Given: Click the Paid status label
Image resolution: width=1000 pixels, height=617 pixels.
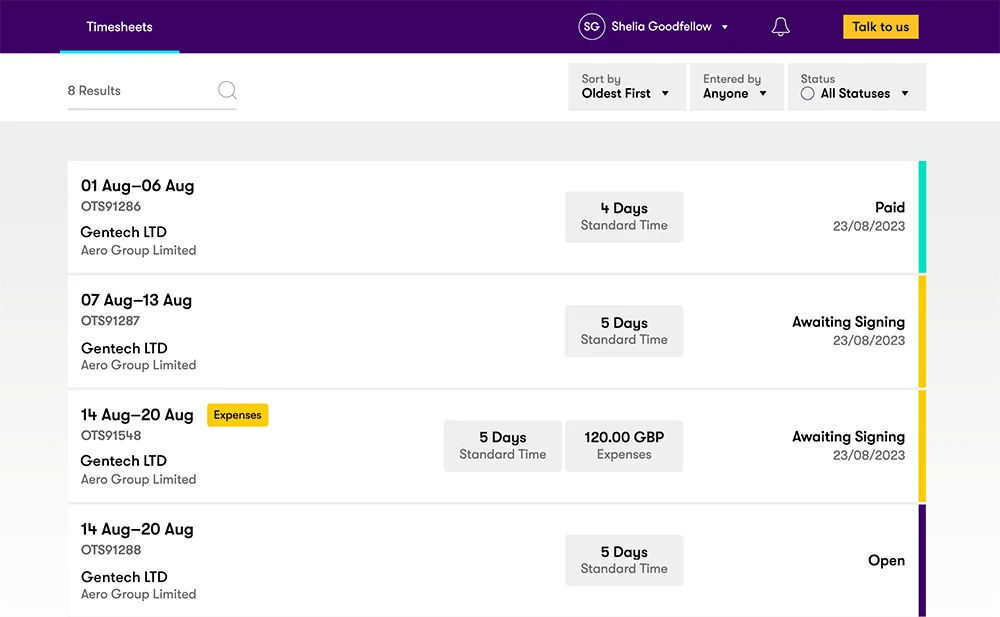Looking at the screenshot, I should (x=891, y=207).
